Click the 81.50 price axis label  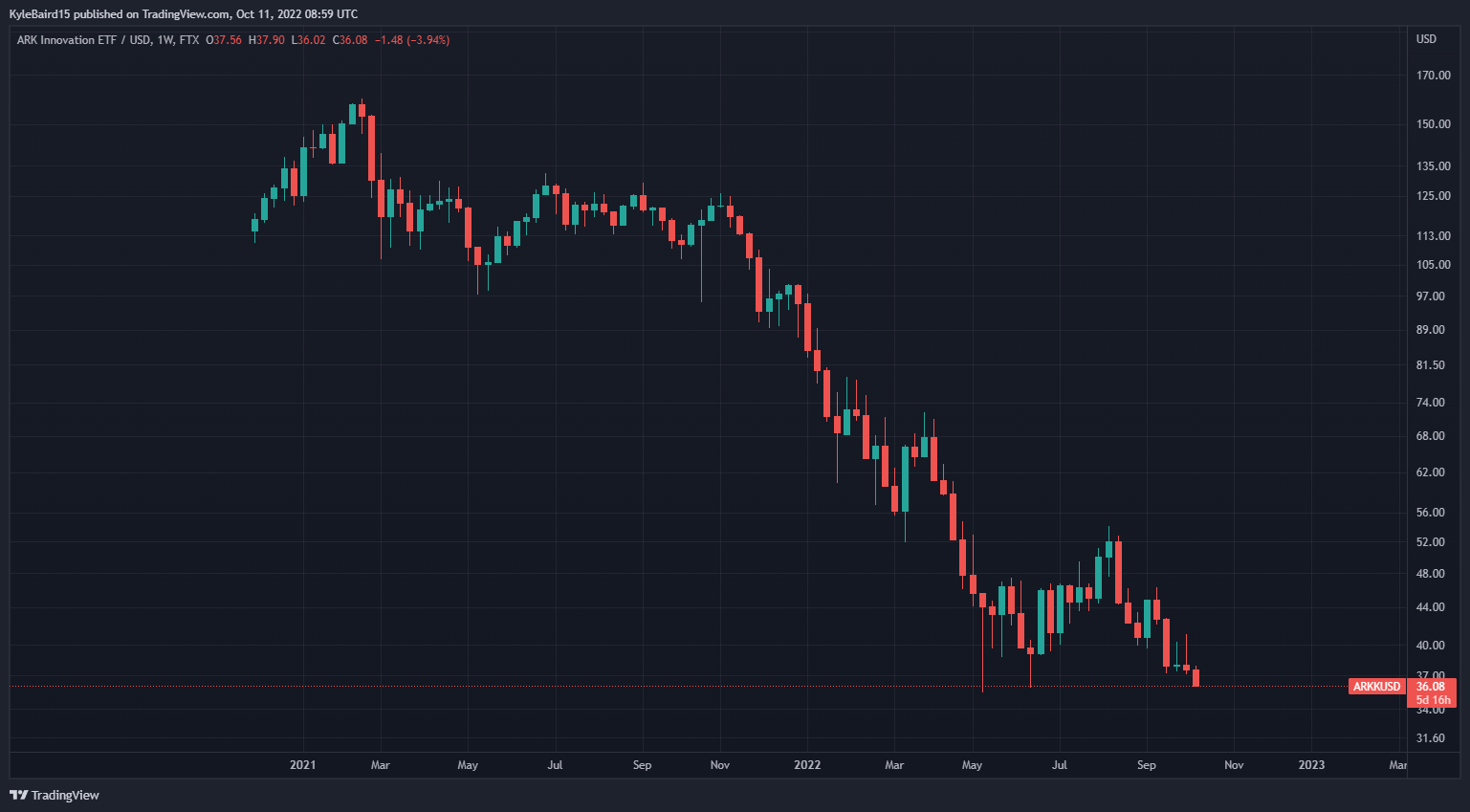pos(1431,365)
